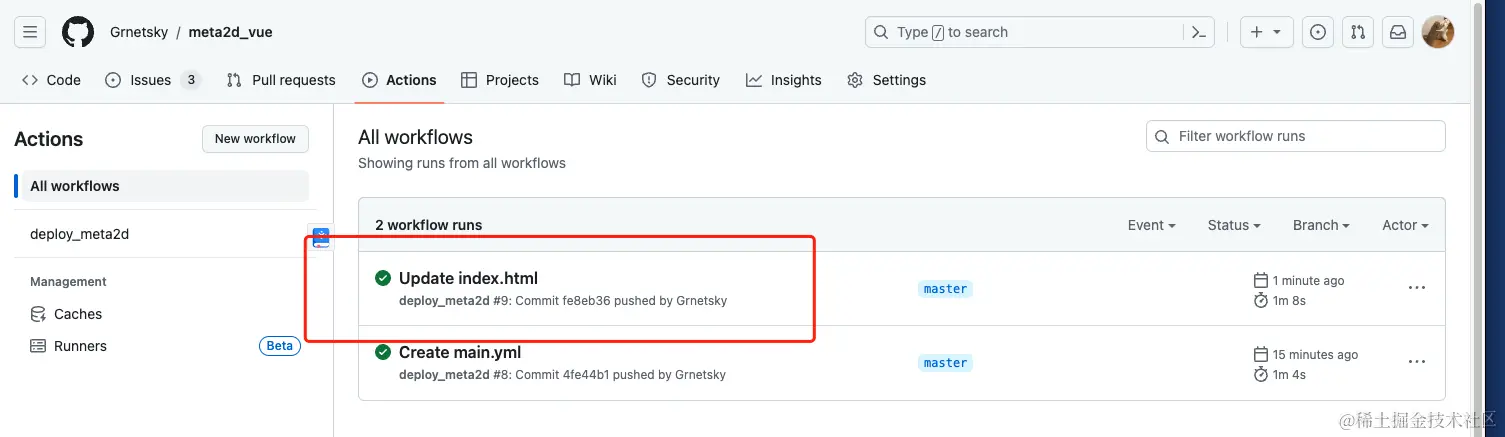Screen dimensions: 1505x437
Task: Open the hamburger navigation menu
Action: pyautogui.click(x=30, y=32)
